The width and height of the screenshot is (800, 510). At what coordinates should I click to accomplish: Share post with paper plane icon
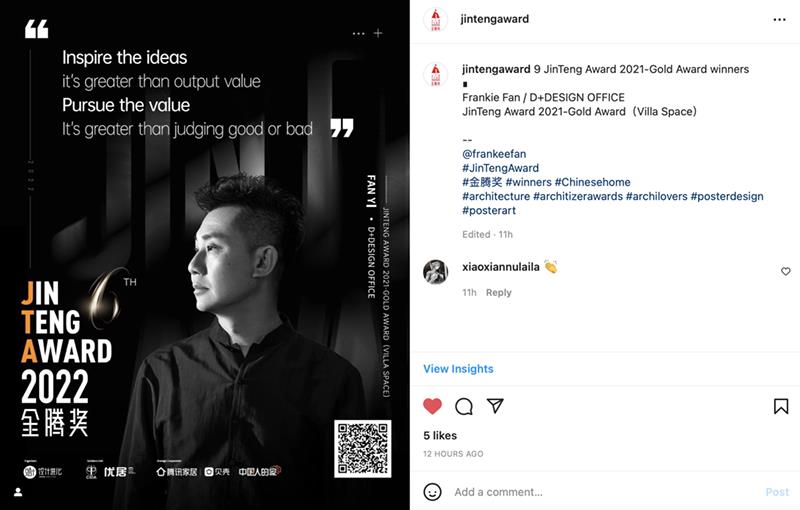point(495,405)
